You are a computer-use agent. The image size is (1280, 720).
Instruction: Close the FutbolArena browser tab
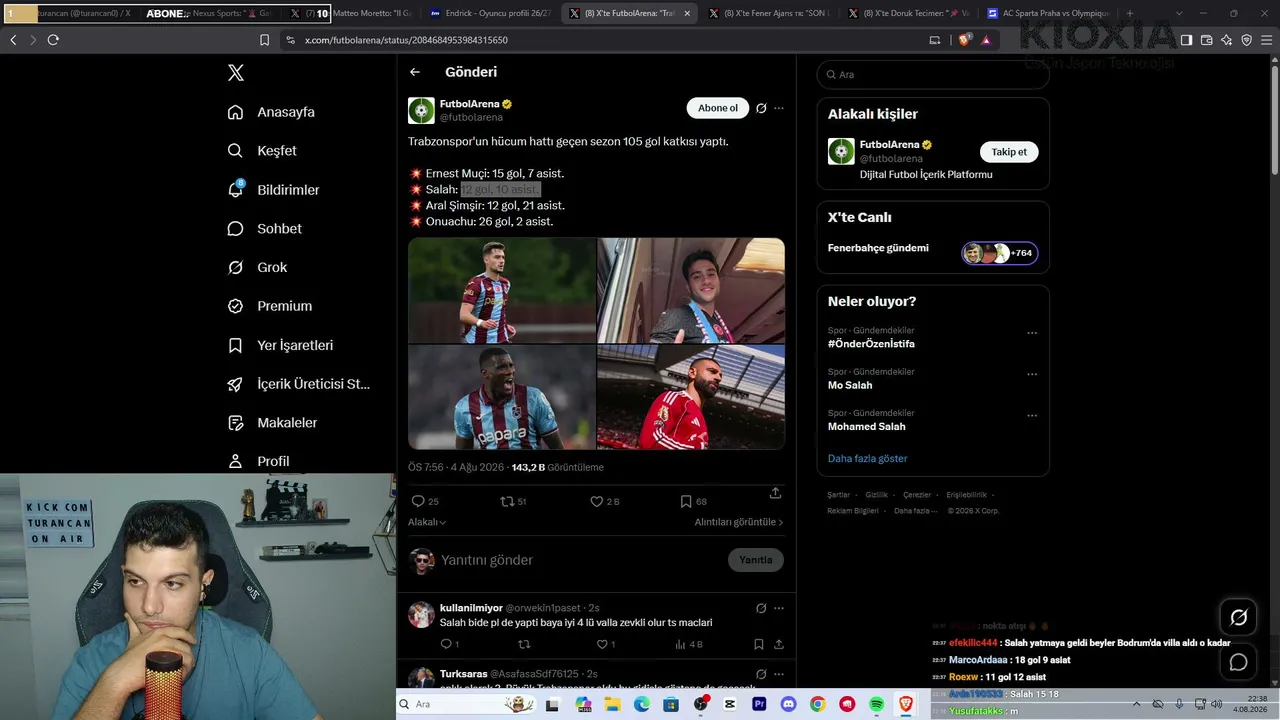pos(688,14)
